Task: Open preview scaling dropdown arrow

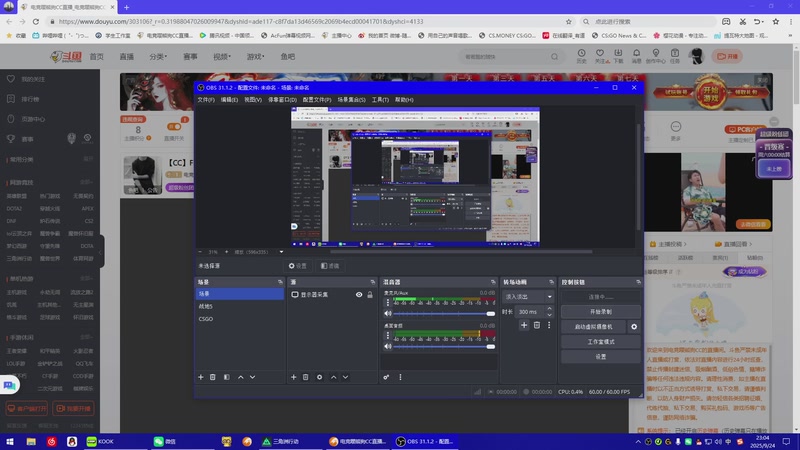Action: tap(281, 252)
